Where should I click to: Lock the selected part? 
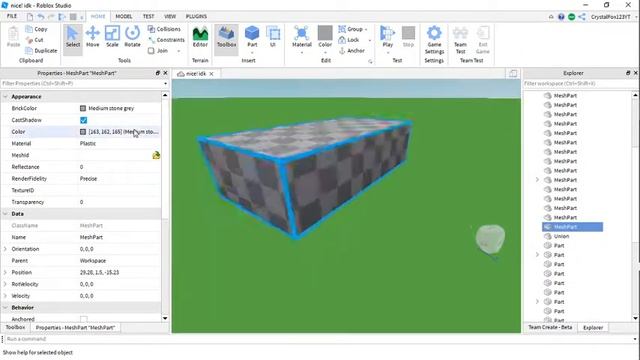pyautogui.click(x=349, y=40)
